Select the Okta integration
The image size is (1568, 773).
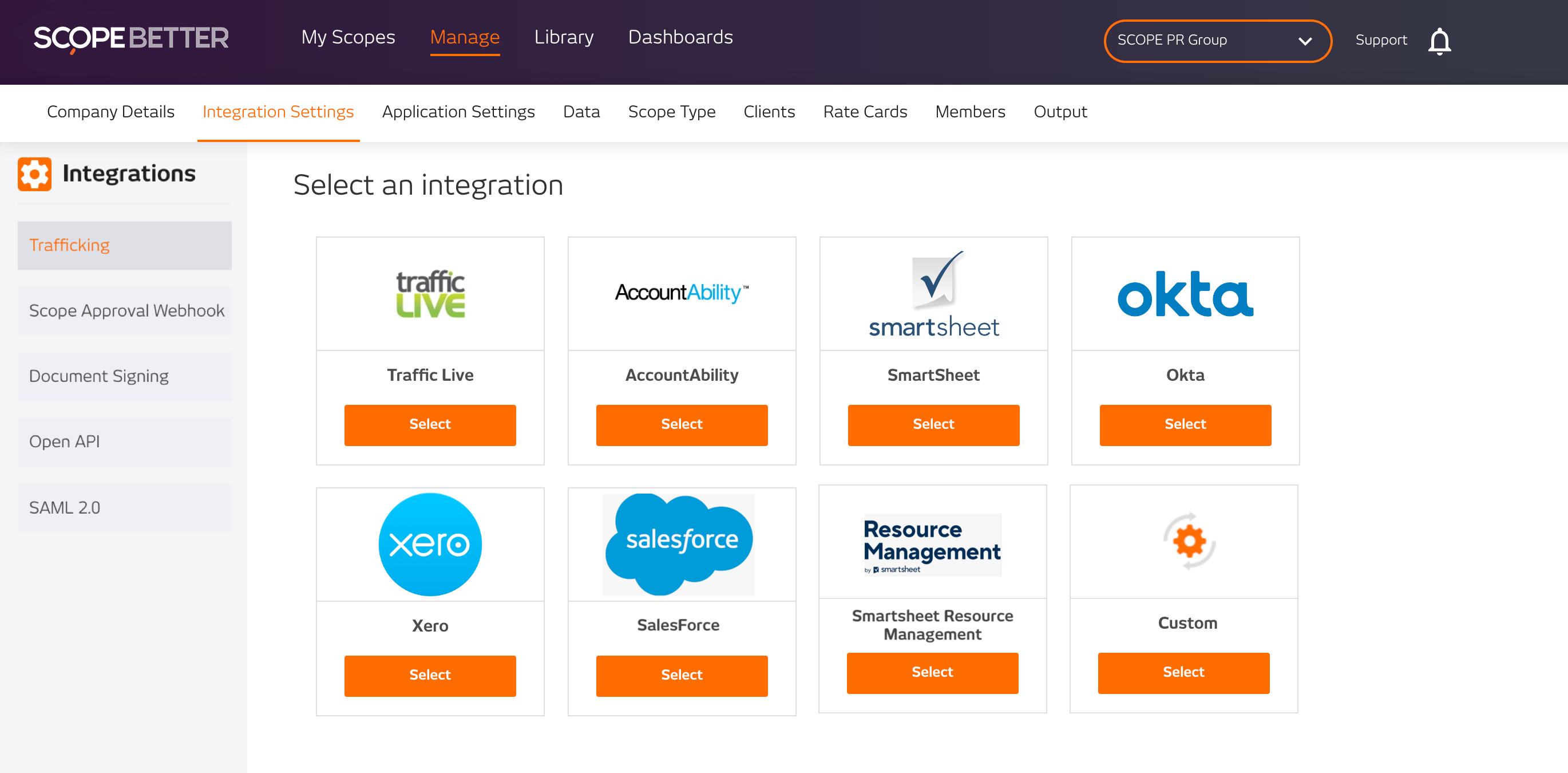tap(1185, 424)
